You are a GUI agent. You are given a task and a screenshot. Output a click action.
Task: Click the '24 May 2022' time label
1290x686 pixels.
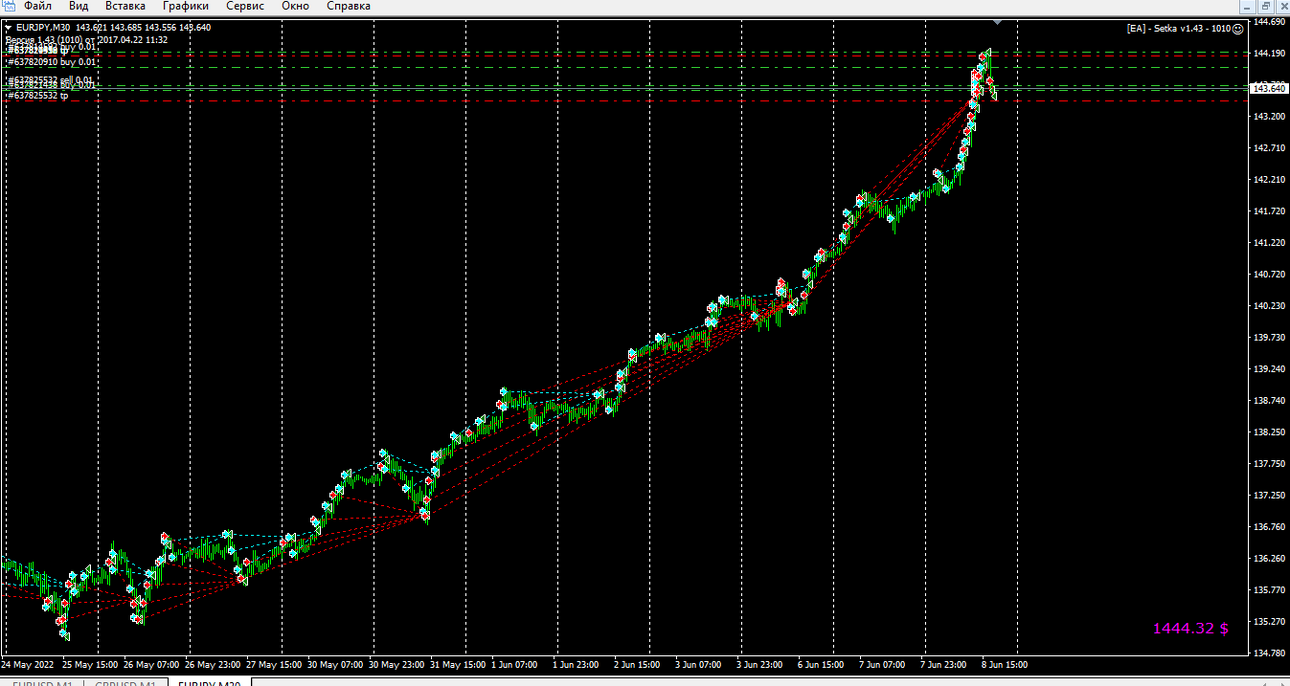(x=28, y=664)
